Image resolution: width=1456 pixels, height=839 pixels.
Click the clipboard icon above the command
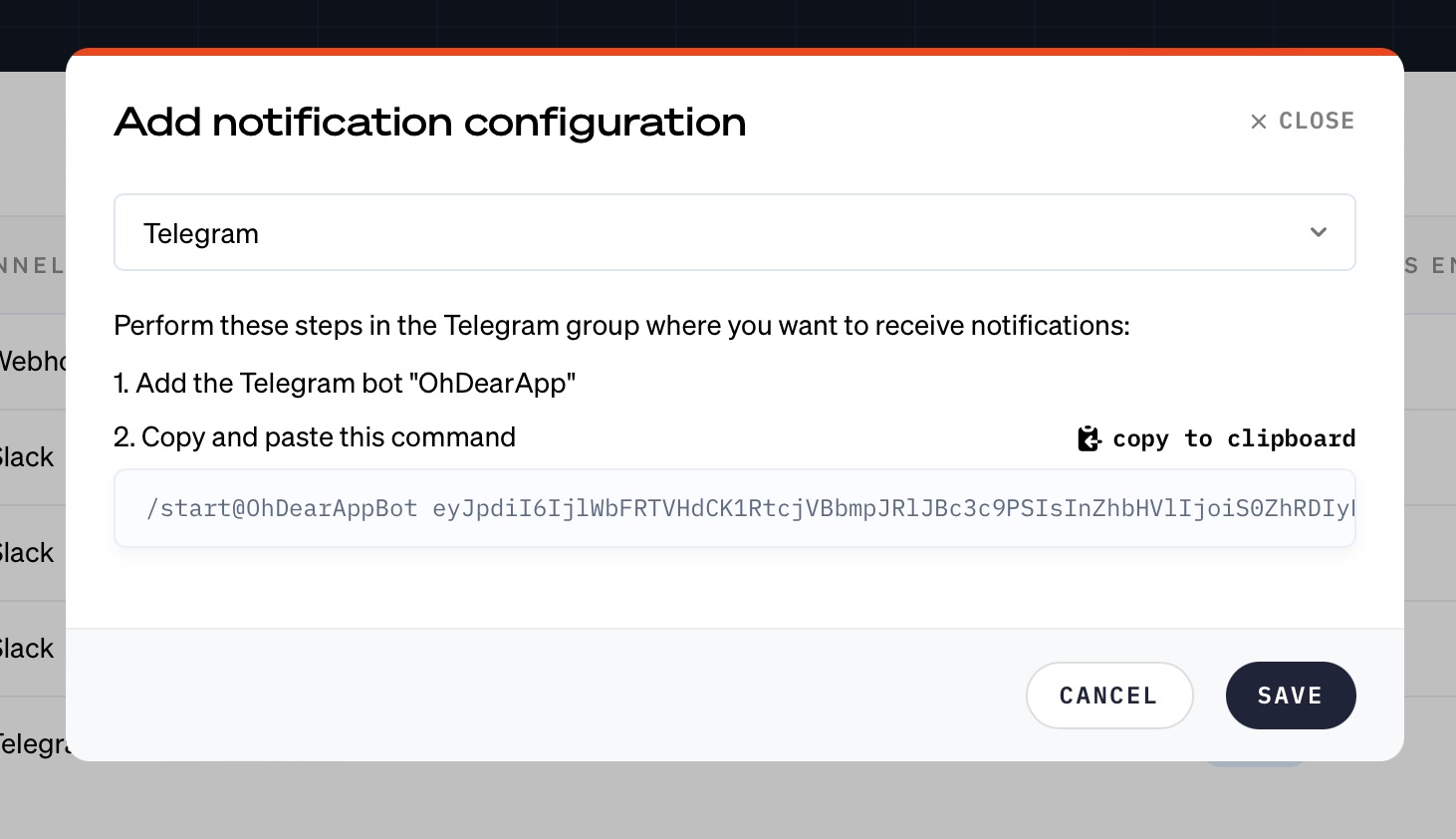[1089, 438]
